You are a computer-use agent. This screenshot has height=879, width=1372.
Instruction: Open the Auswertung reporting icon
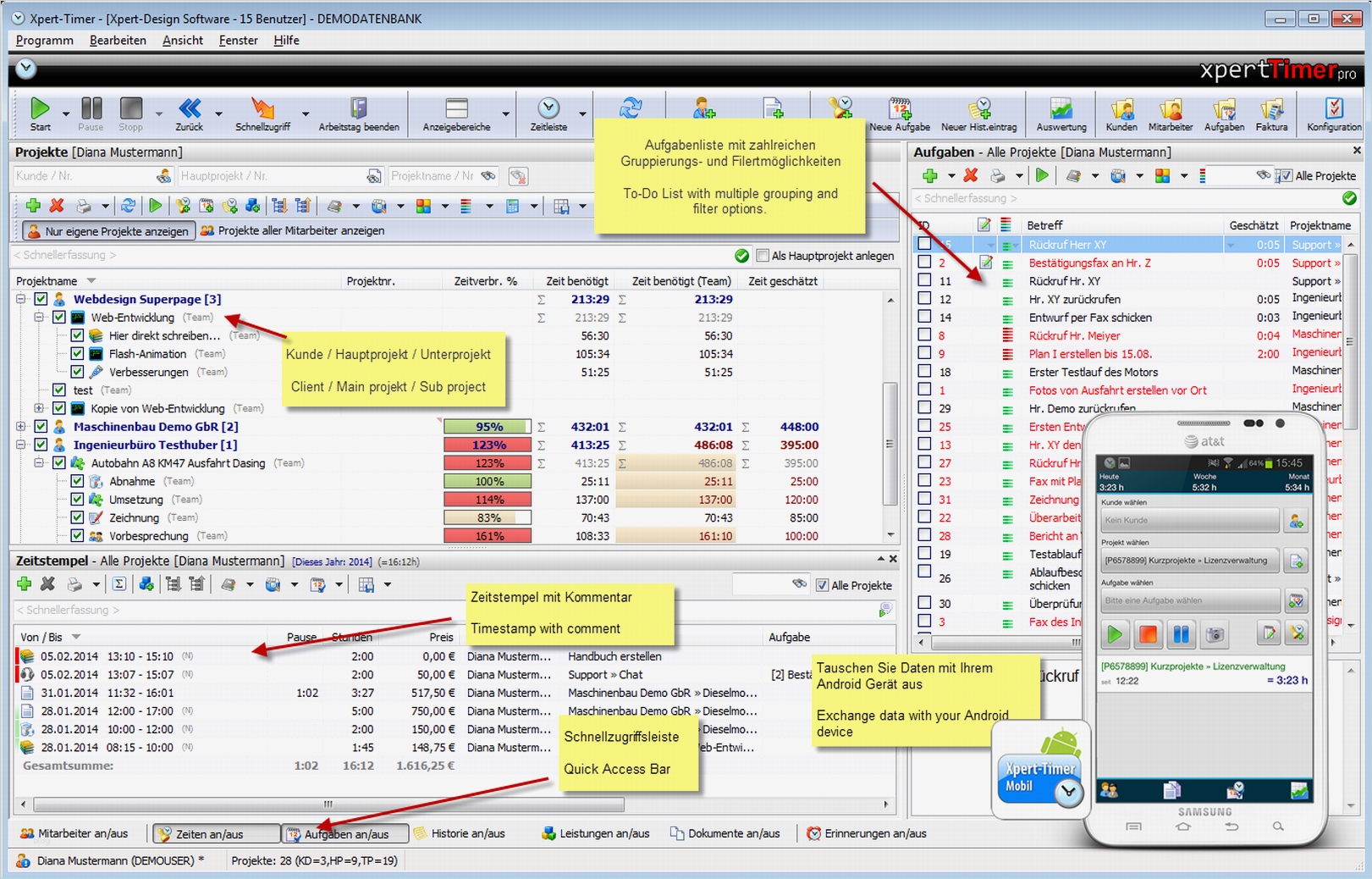pyautogui.click(x=1061, y=108)
